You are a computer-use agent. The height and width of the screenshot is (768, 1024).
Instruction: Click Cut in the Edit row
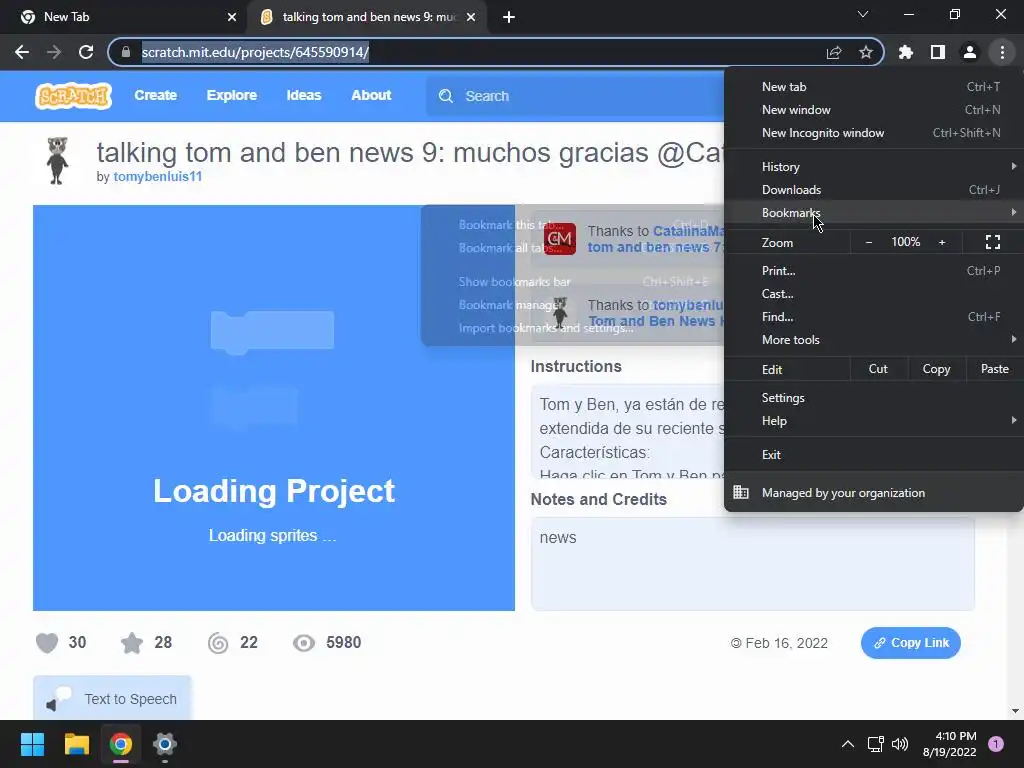pos(878,369)
